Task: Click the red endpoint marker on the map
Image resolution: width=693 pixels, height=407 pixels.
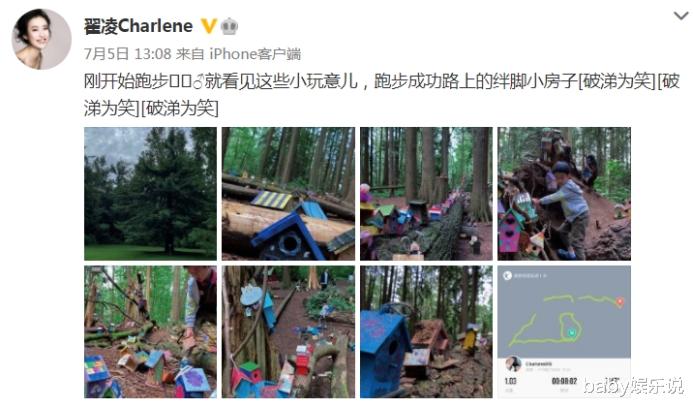Action: point(620,302)
